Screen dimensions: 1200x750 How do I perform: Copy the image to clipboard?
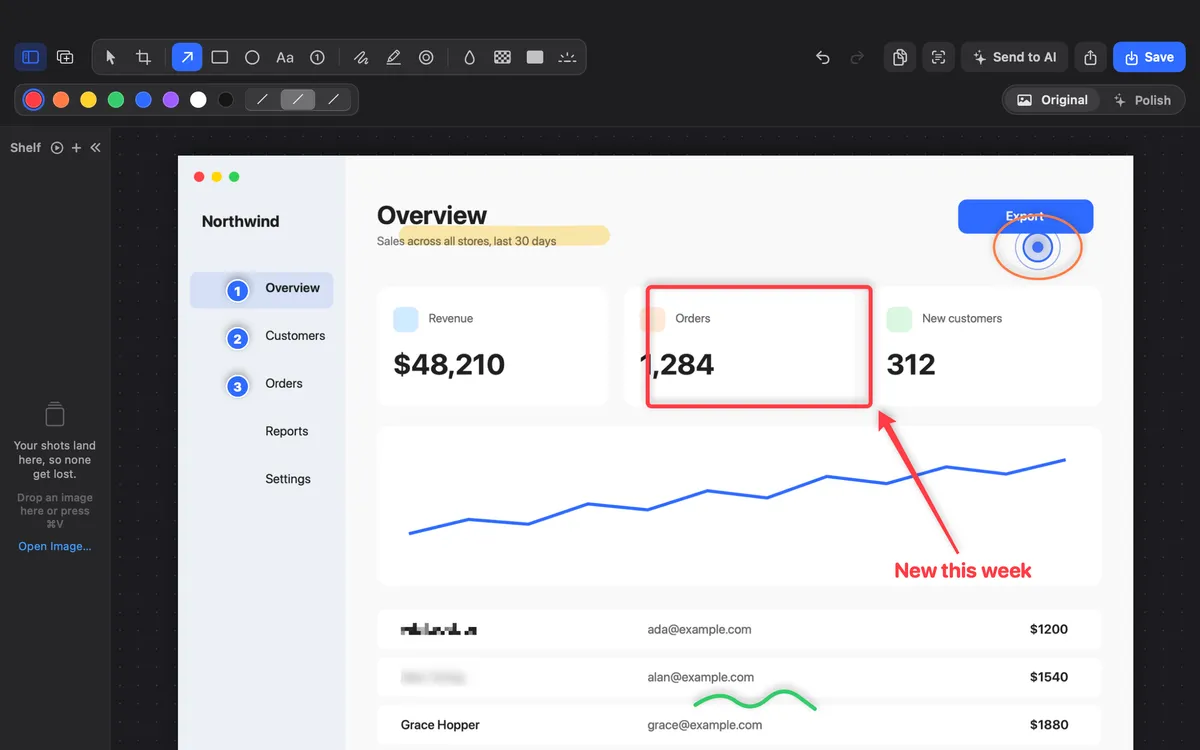(x=900, y=57)
